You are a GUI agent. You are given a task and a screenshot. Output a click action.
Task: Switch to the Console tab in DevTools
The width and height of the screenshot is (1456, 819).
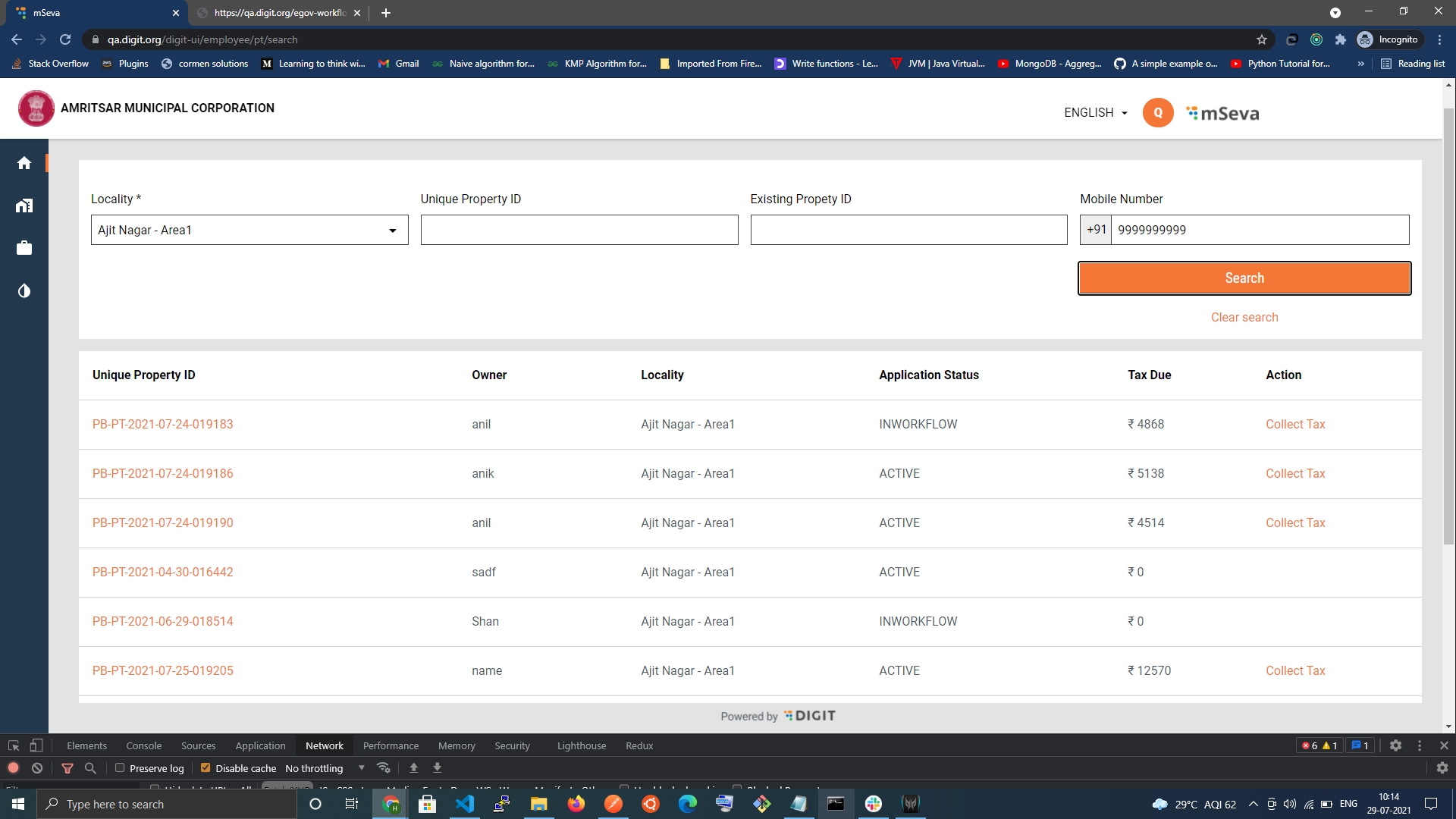pyautogui.click(x=143, y=745)
